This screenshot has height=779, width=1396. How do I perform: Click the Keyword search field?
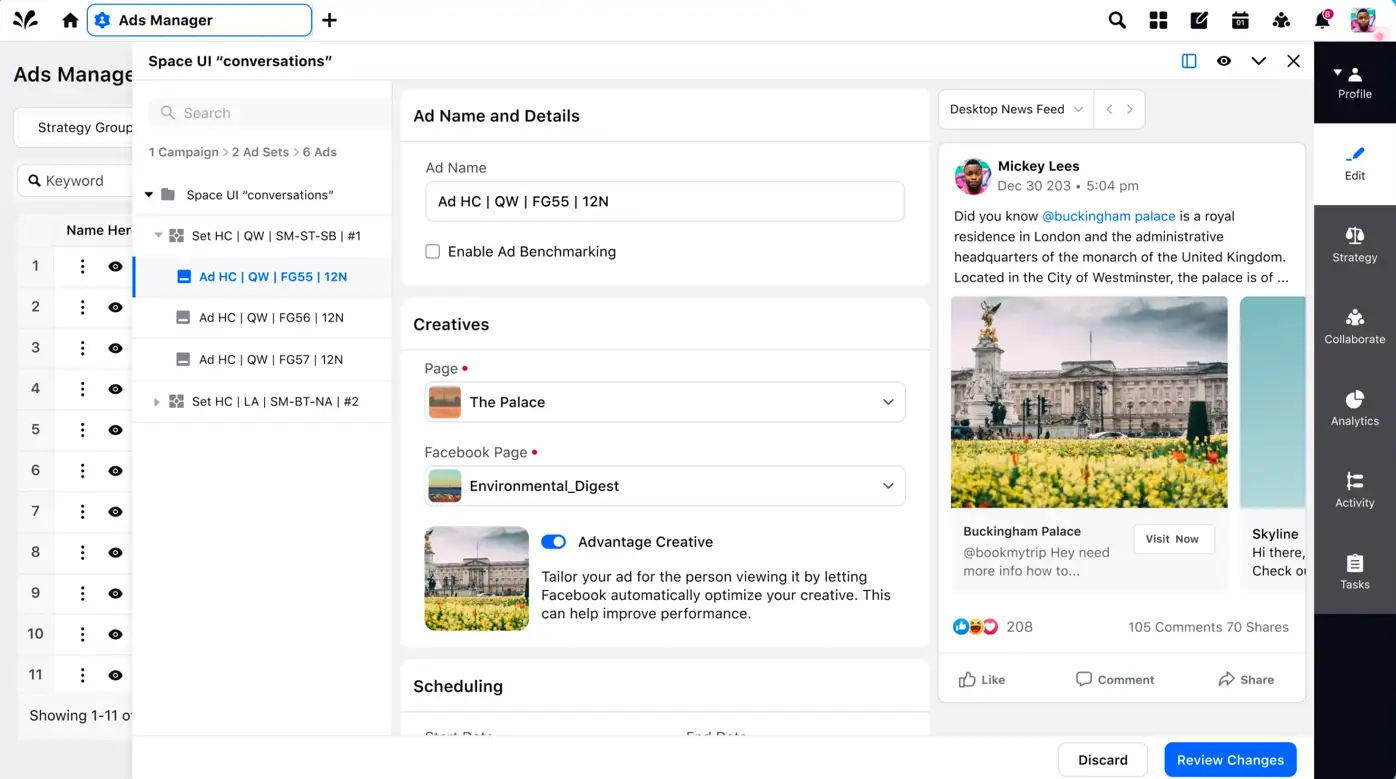[x=75, y=181]
